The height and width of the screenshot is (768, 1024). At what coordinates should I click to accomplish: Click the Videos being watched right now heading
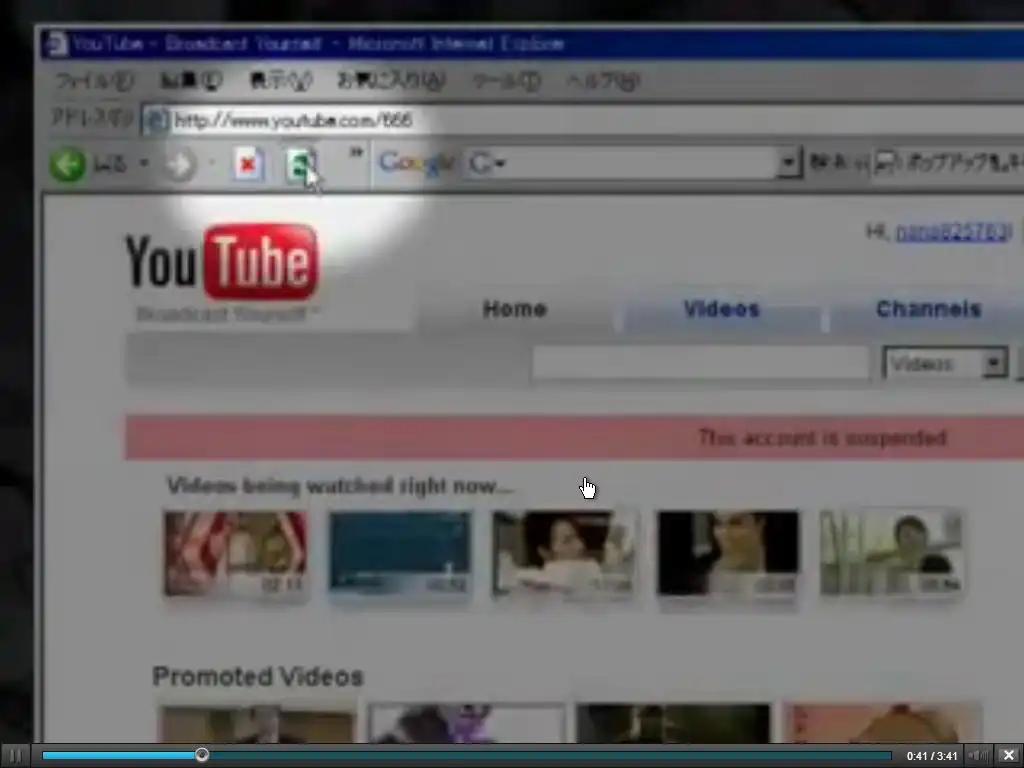tap(340, 486)
